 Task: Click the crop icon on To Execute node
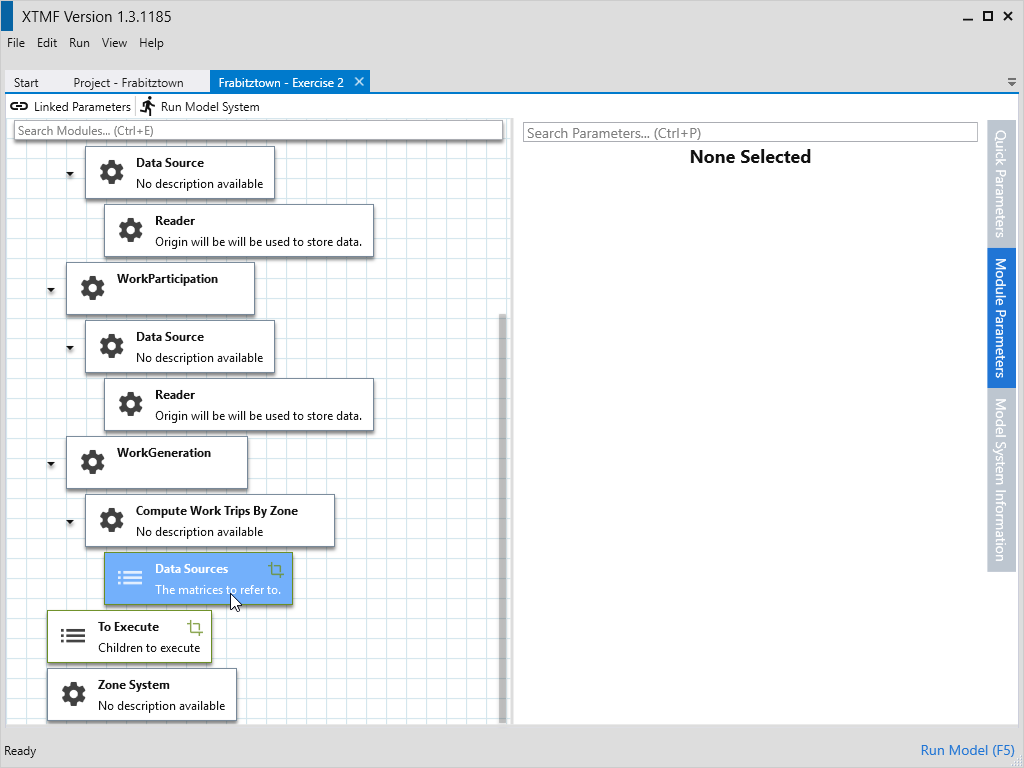(195, 628)
